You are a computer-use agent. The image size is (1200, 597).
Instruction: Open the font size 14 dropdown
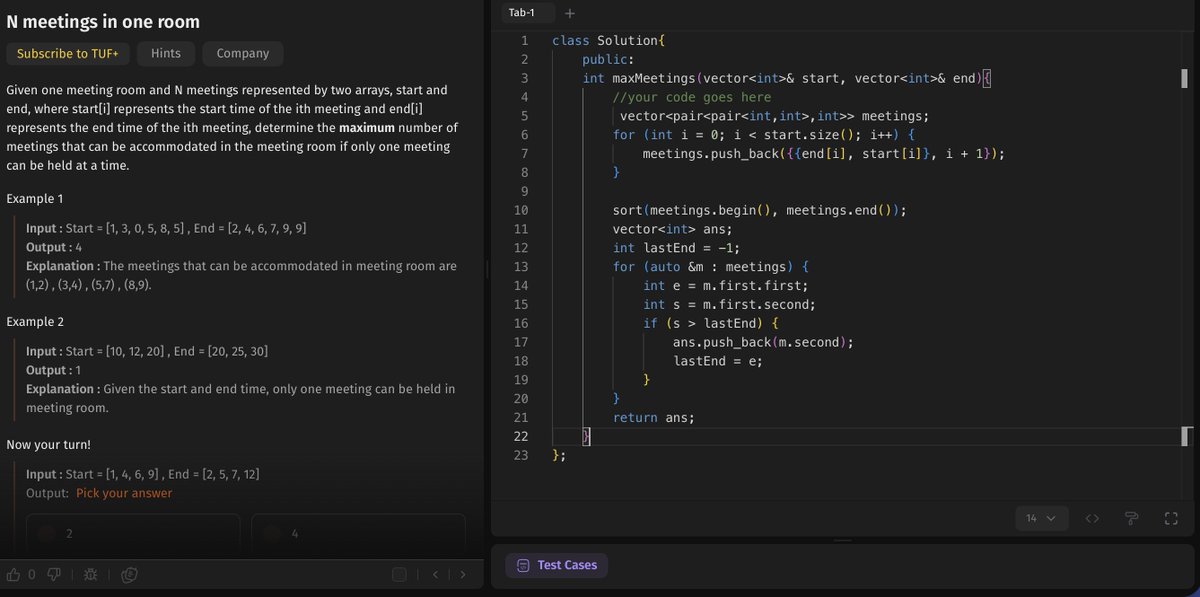tap(1041, 518)
